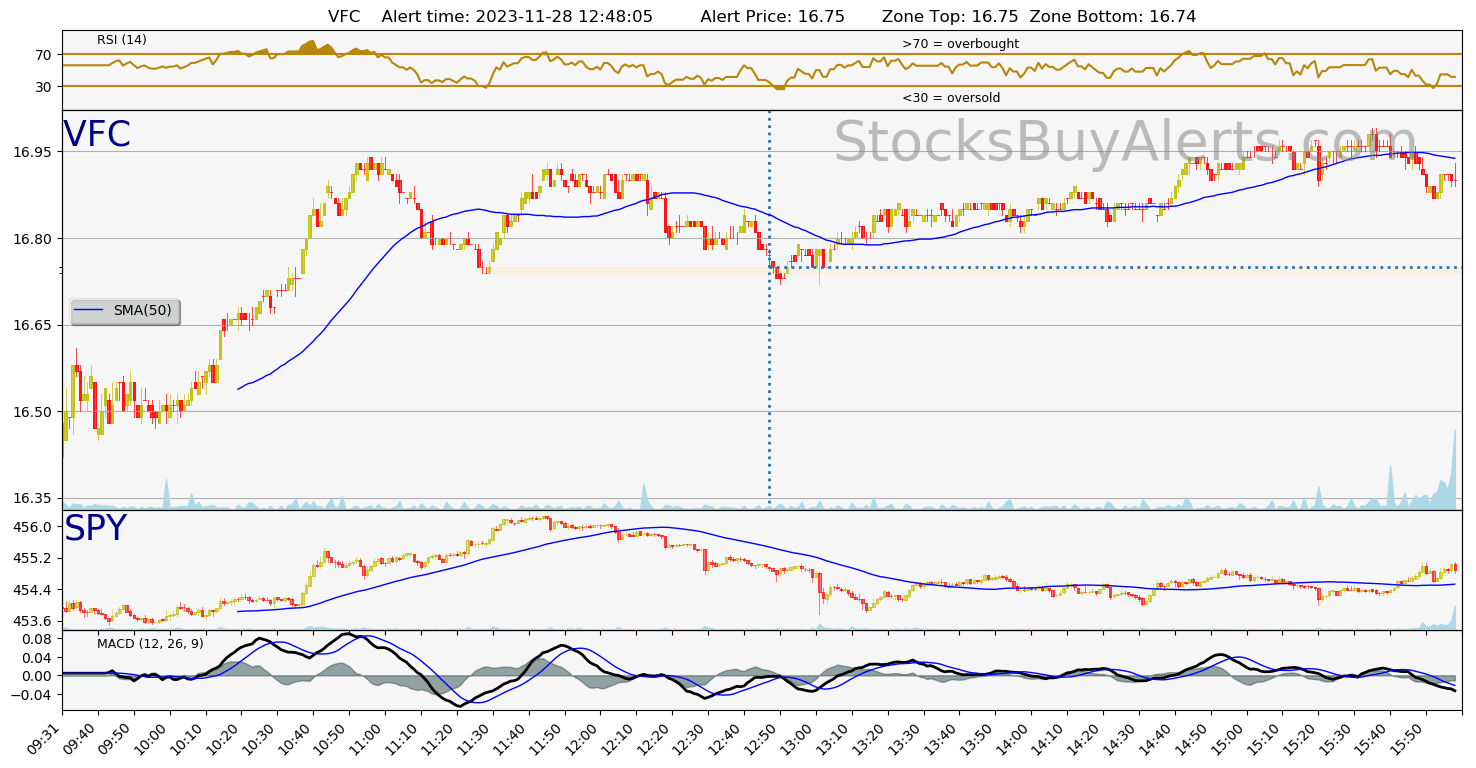Viewport: 1476px width, 768px height.
Task: Select the MACD axis value 0.08
Action: [38, 638]
